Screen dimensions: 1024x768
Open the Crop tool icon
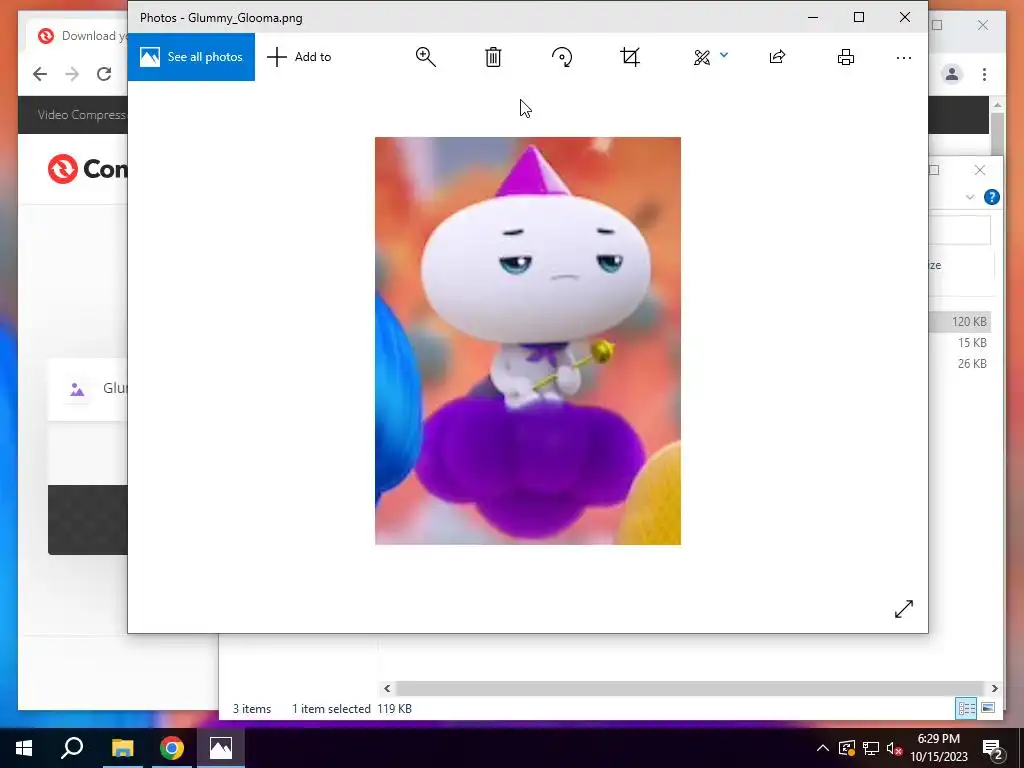point(630,57)
